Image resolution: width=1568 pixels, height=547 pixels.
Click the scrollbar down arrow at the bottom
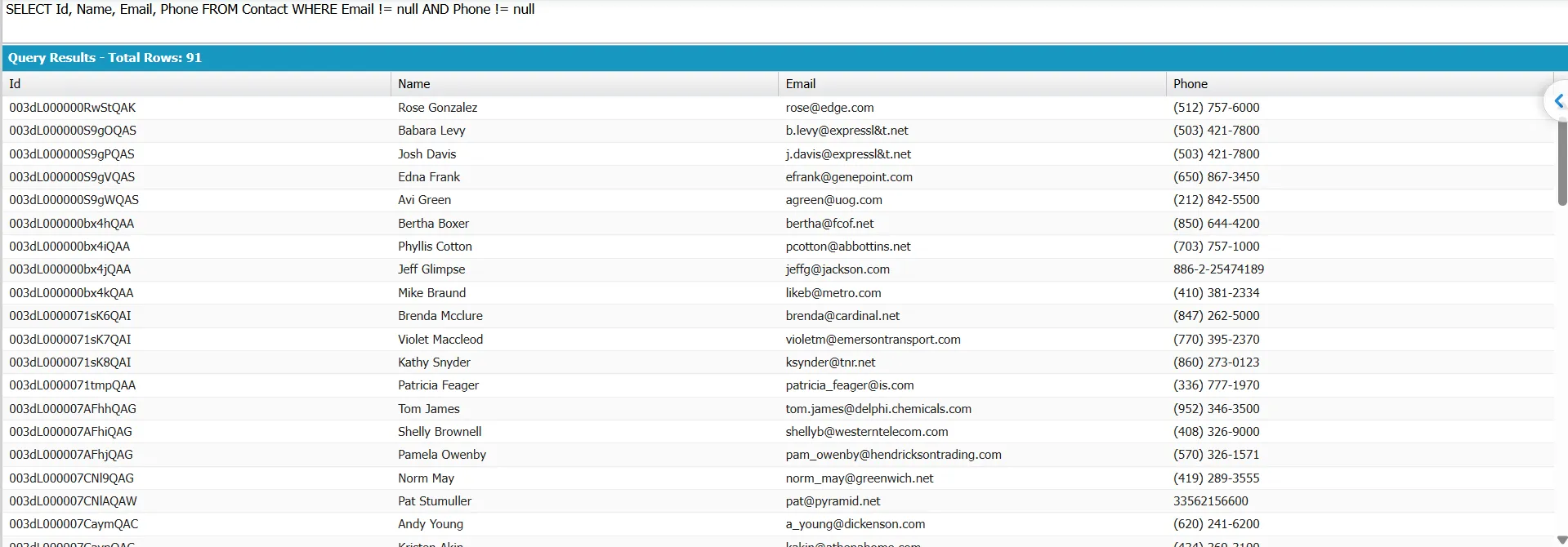click(x=1562, y=540)
